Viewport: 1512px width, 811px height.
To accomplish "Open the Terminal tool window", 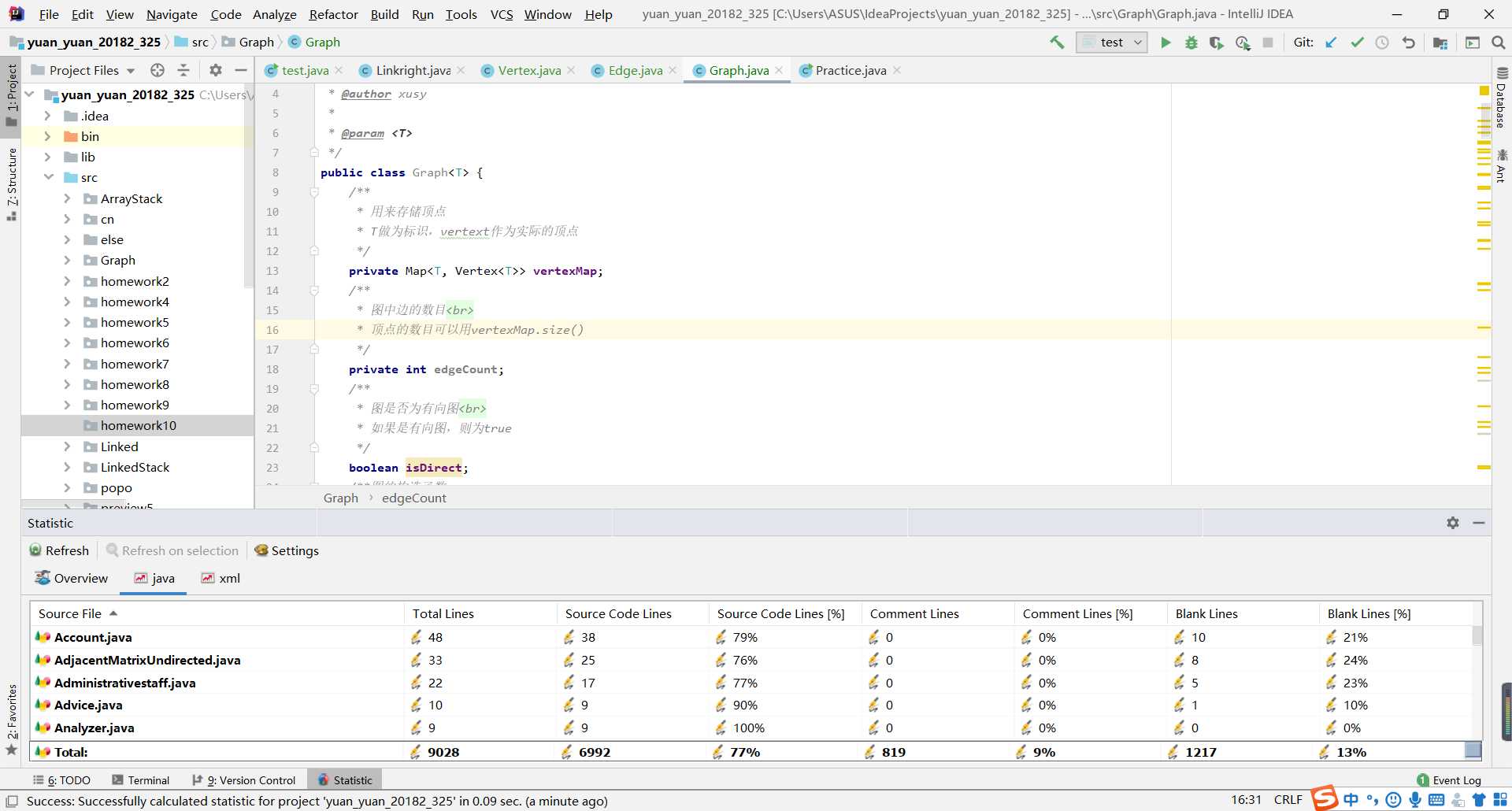I will (x=141, y=780).
